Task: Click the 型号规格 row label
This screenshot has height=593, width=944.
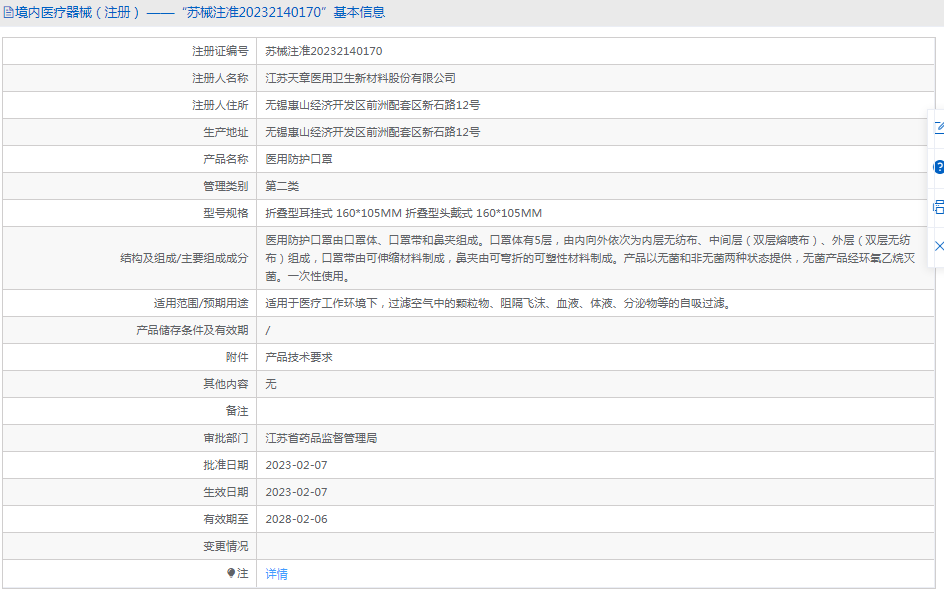Action: (225, 213)
